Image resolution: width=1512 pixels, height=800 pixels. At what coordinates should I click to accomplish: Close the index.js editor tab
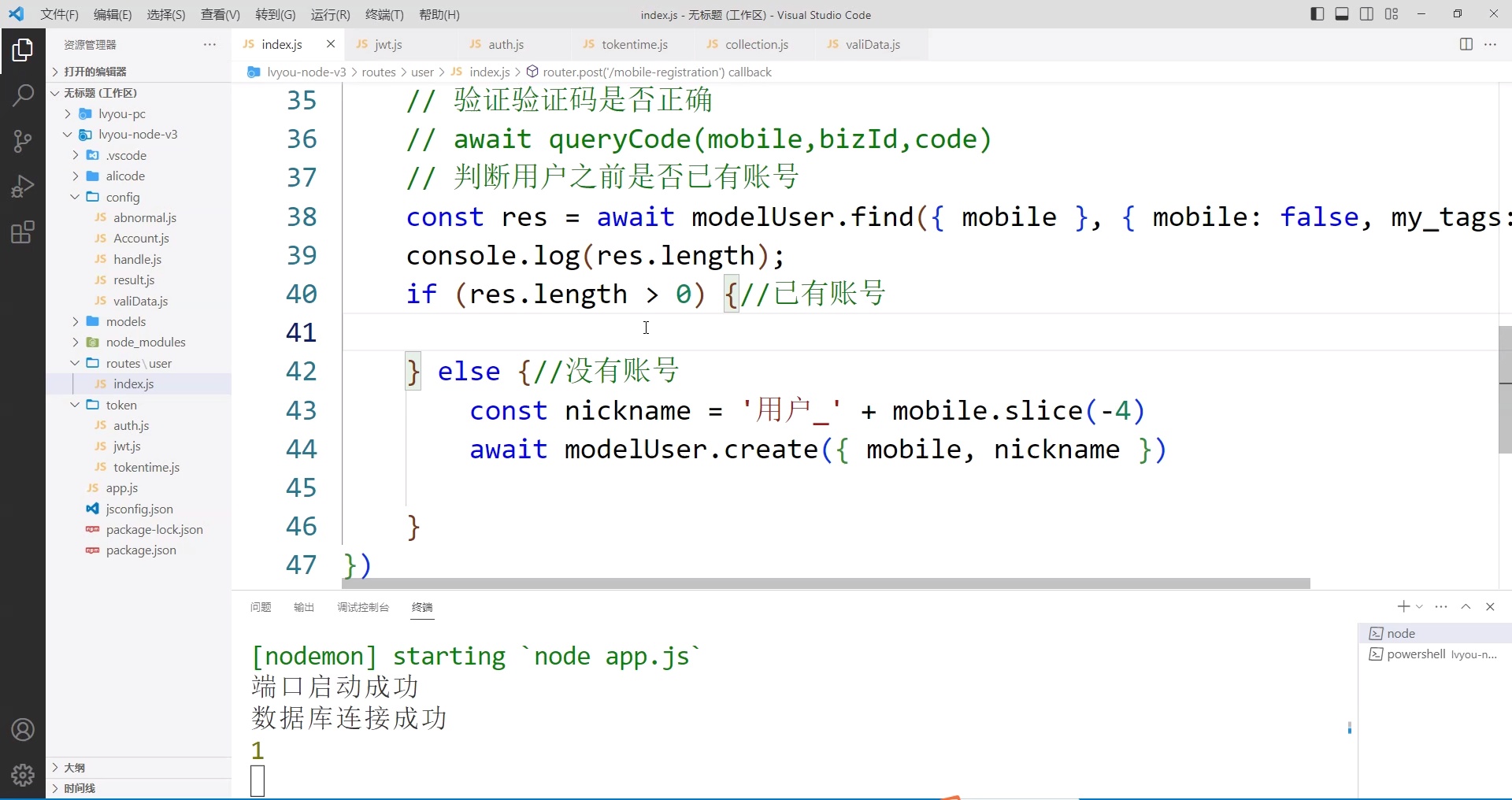point(330,44)
